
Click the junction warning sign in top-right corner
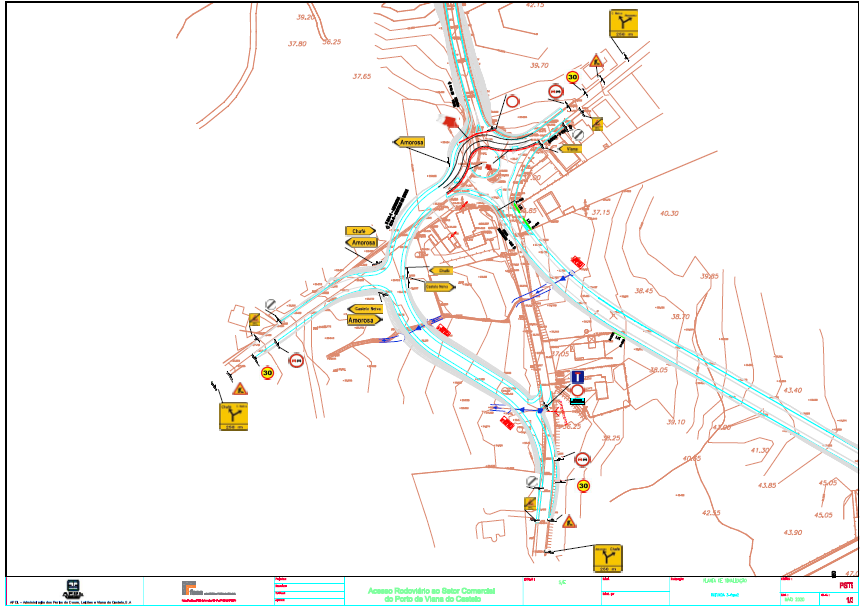tap(624, 24)
